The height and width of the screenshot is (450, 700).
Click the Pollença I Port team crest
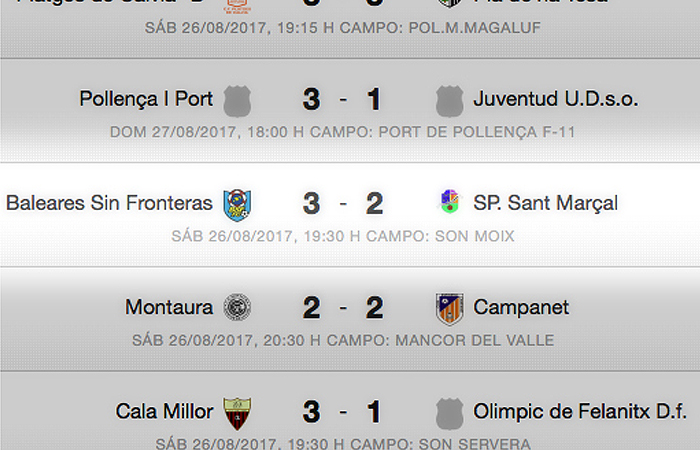click(237, 100)
